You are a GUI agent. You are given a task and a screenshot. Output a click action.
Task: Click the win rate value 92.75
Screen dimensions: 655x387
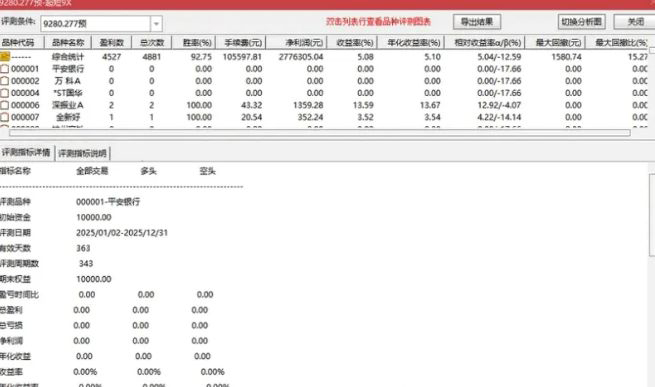(201, 56)
